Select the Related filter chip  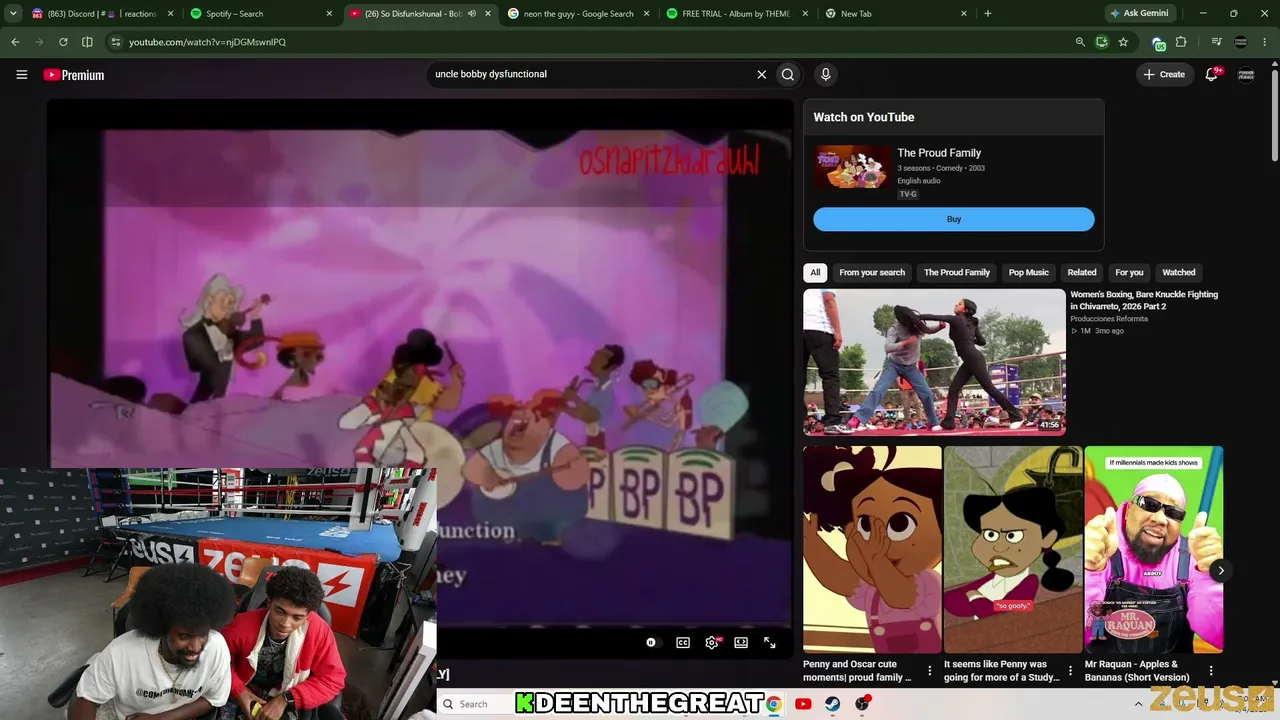coord(1082,272)
